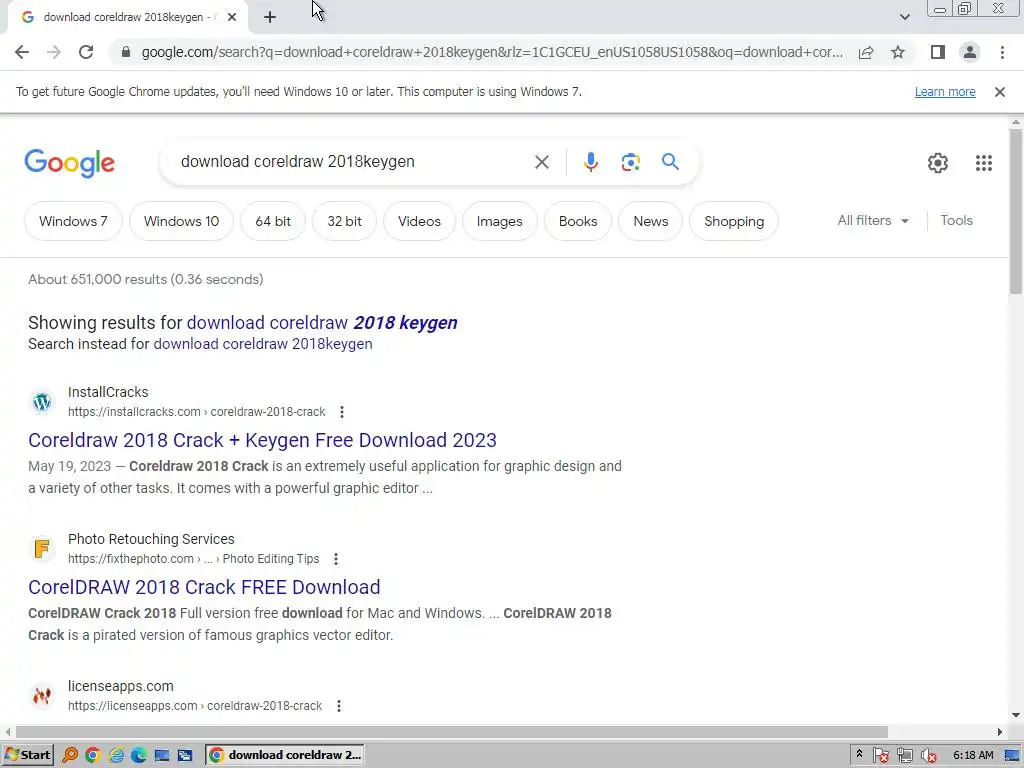
Task: Open search Tools options
Action: 956,221
